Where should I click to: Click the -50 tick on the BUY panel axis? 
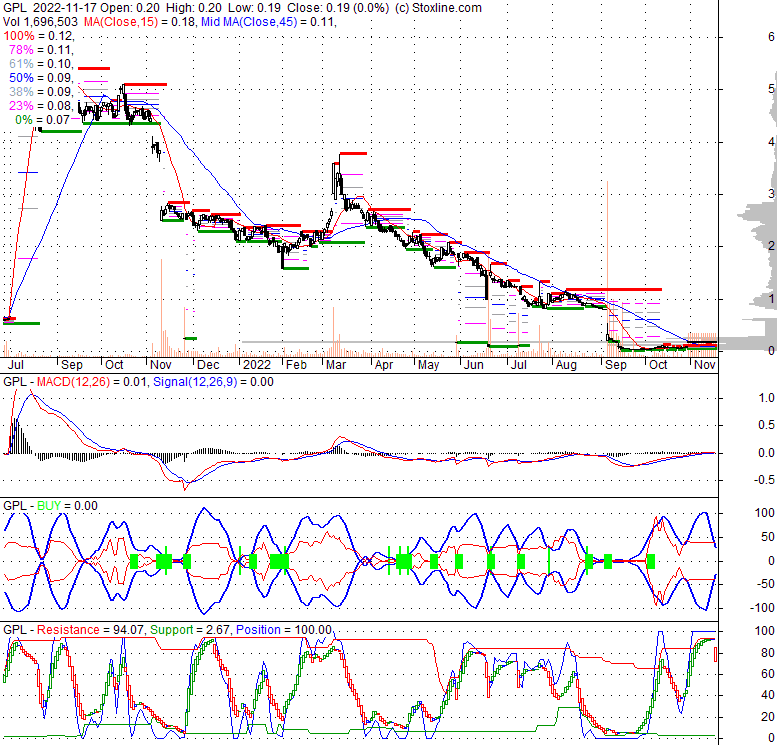766,584
